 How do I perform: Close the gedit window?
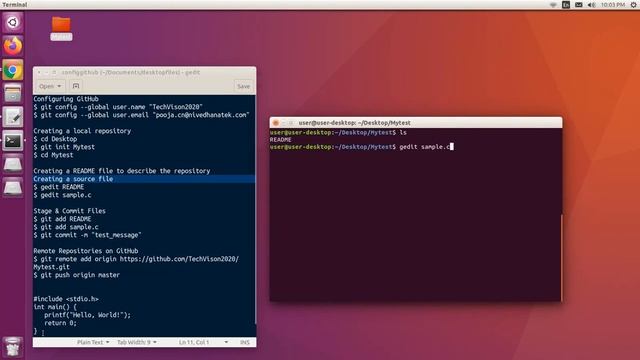39,72
